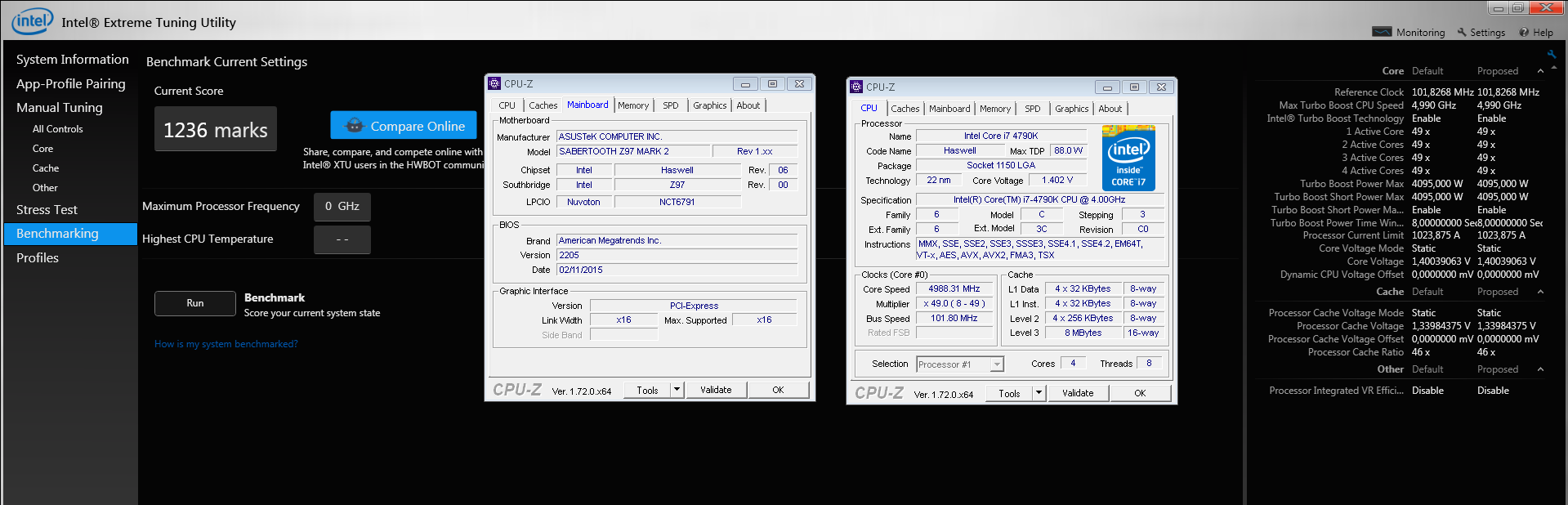Click 'SABERTOOTH Z97 MARK 2' model field
The width and height of the screenshot is (1568, 505).
coord(632,151)
